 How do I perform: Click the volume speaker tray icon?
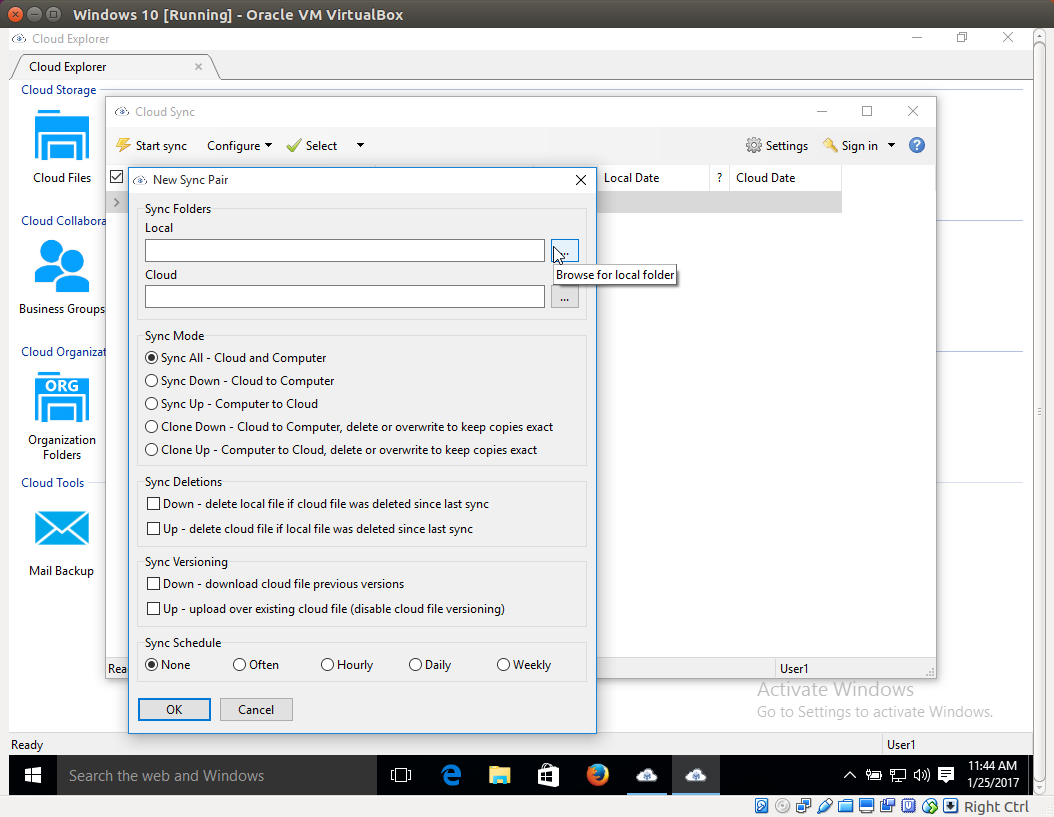(x=922, y=775)
